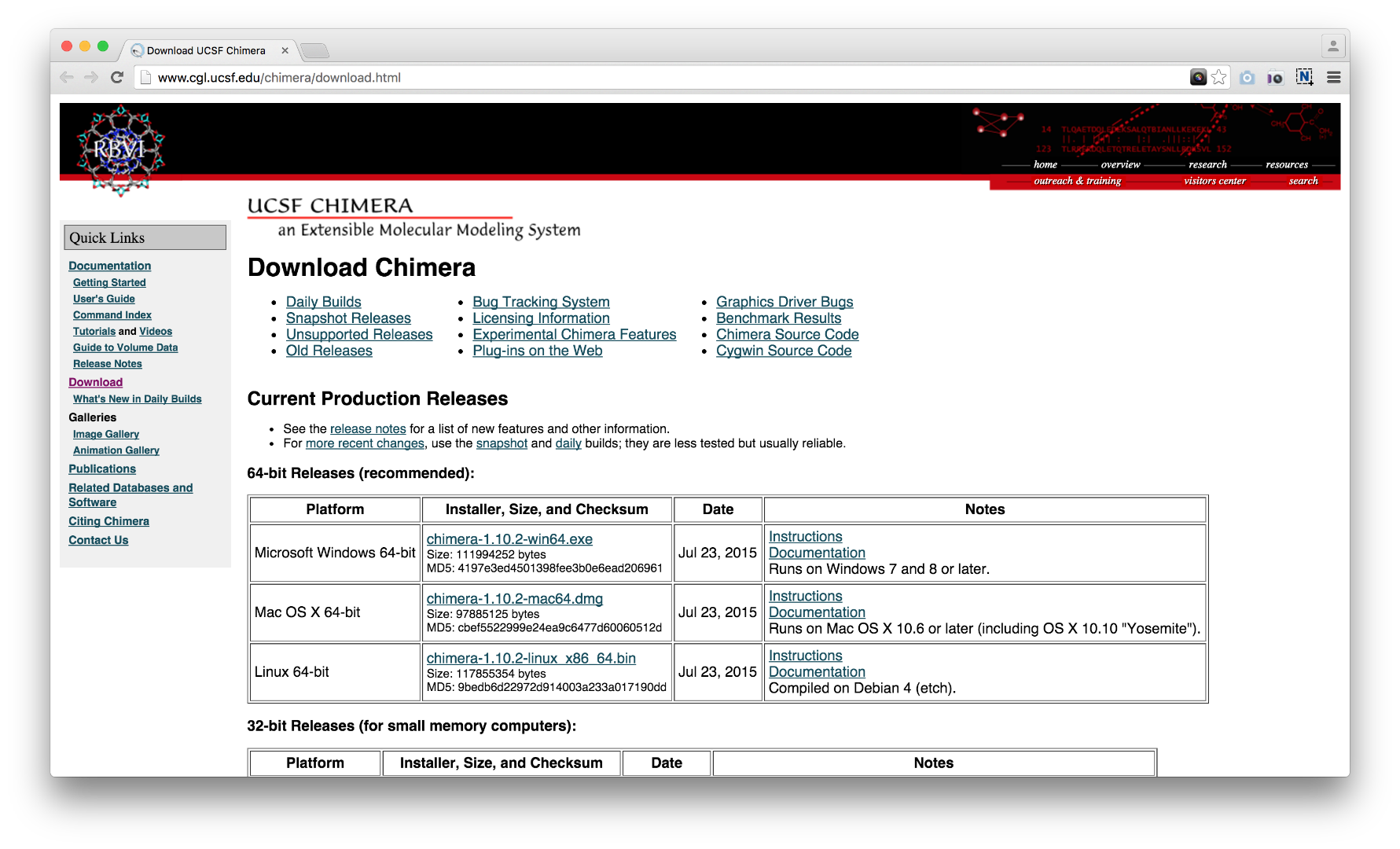The image size is (1400, 849).
Task: Open outreach & training navigation item
Action: pos(1077,181)
